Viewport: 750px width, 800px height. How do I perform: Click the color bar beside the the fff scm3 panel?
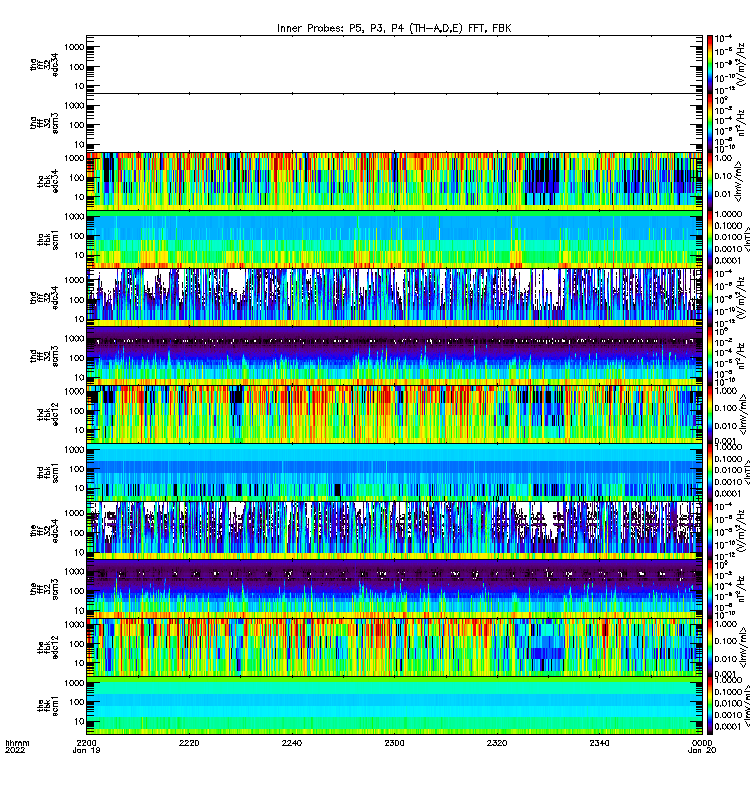coord(710,589)
